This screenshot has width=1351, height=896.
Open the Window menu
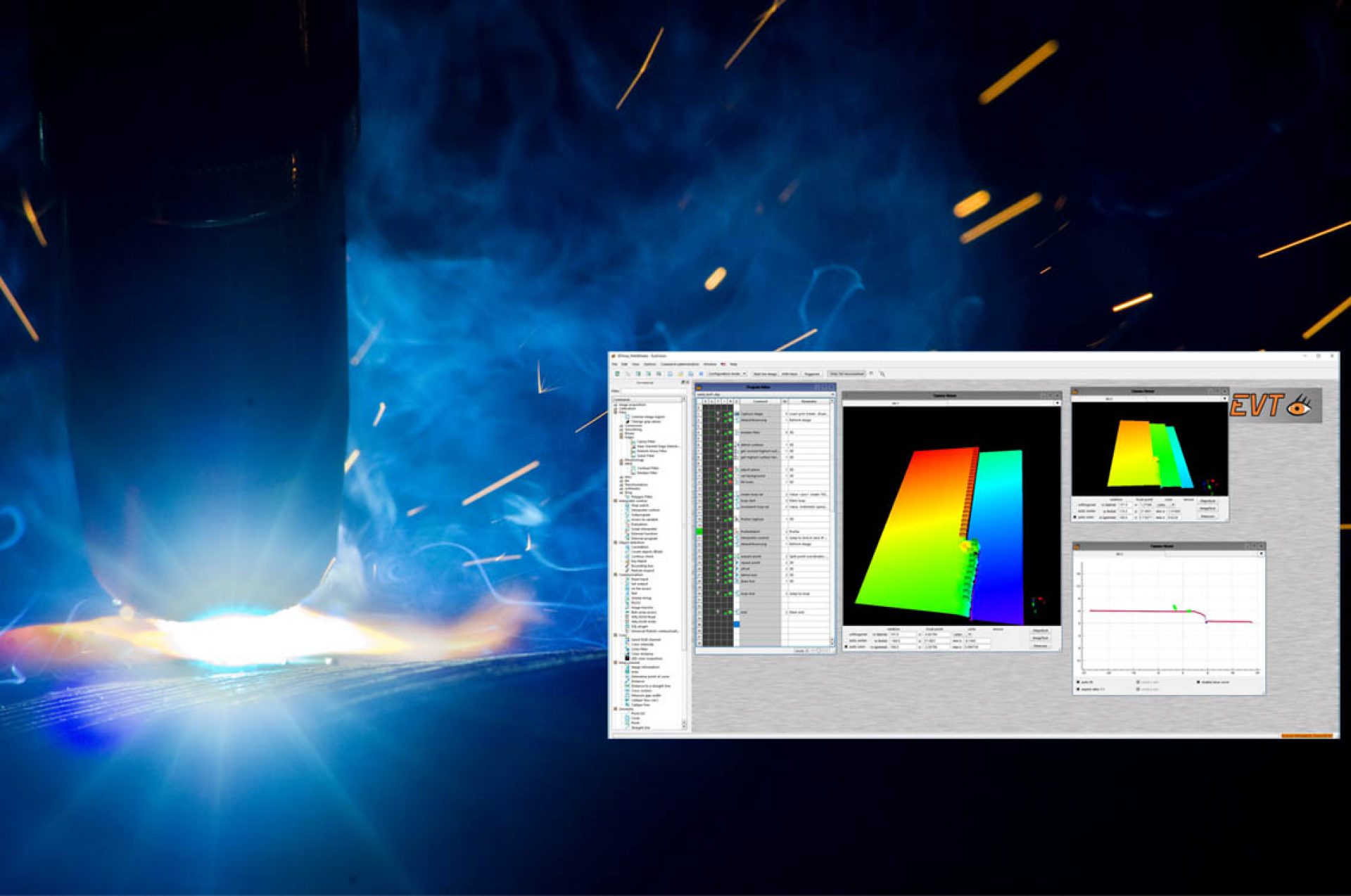point(710,364)
